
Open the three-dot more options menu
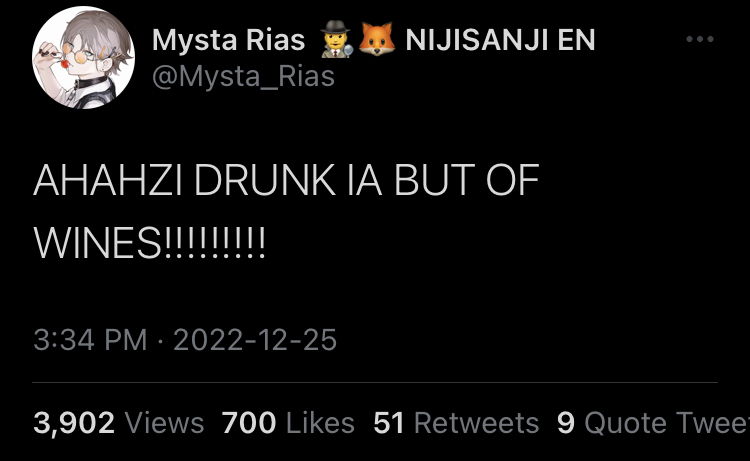tap(700, 39)
